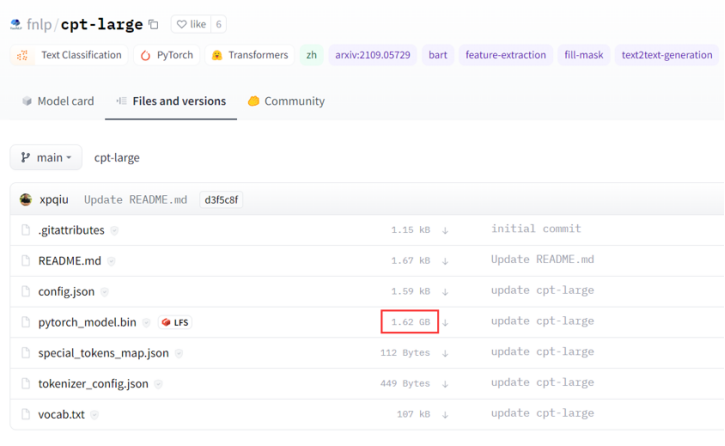Download config.json using its arrow icon
This screenshot has width=725, height=446.
pyautogui.click(x=445, y=292)
